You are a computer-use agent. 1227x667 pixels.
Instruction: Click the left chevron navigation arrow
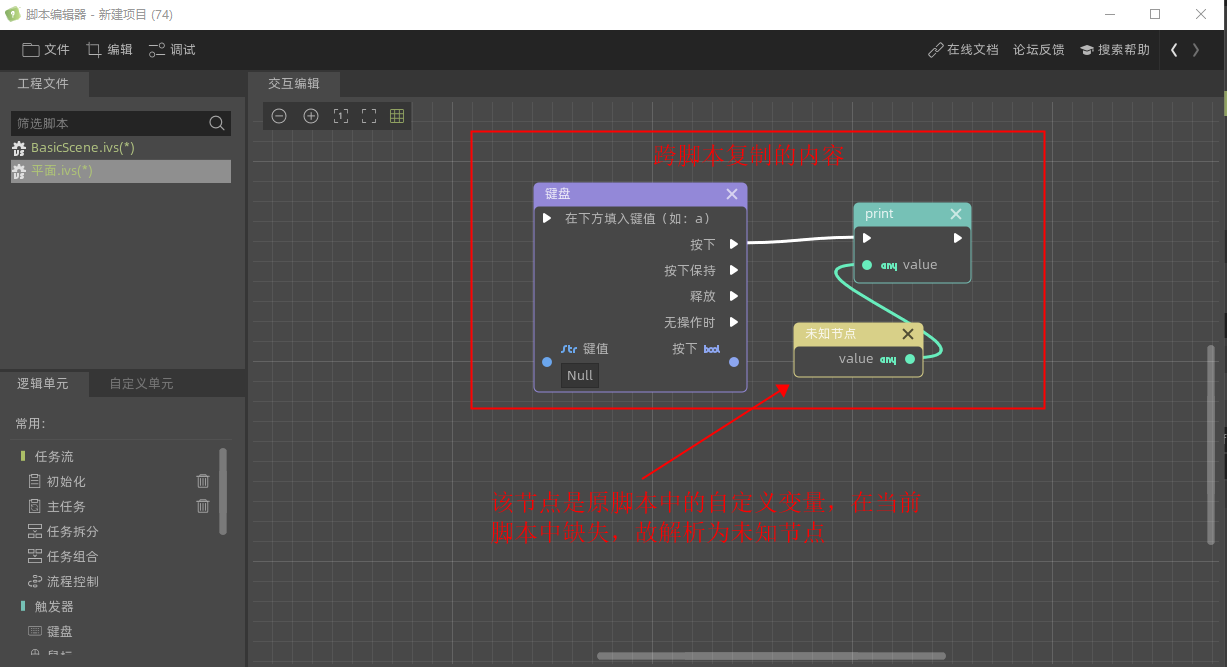1174,49
